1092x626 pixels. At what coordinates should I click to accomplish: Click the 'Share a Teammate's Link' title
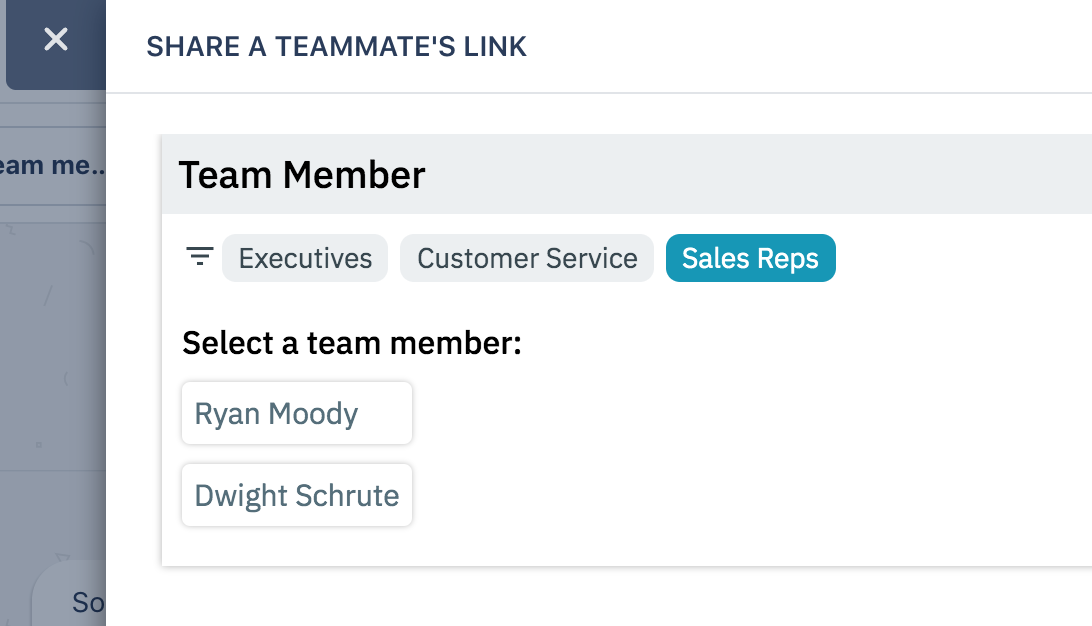point(336,46)
